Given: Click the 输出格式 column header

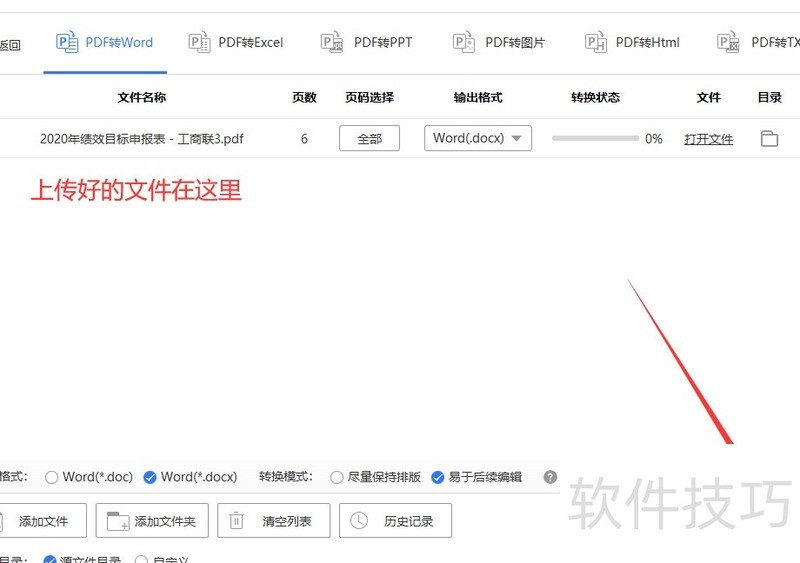Looking at the screenshot, I should click(478, 97).
